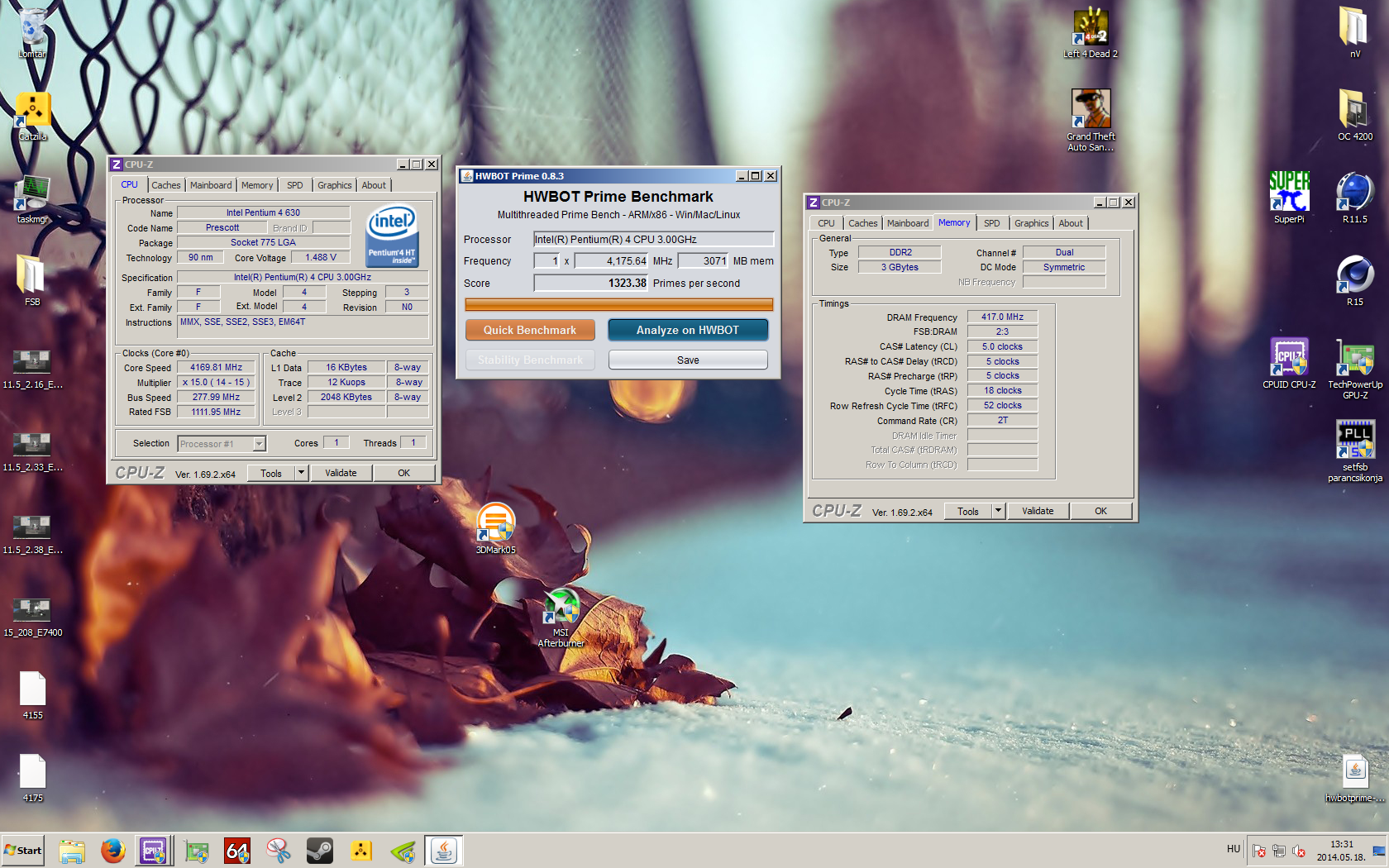Image resolution: width=1389 pixels, height=868 pixels.
Task: Open the SPD tab in left CPU-Z
Action: click(295, 185)
